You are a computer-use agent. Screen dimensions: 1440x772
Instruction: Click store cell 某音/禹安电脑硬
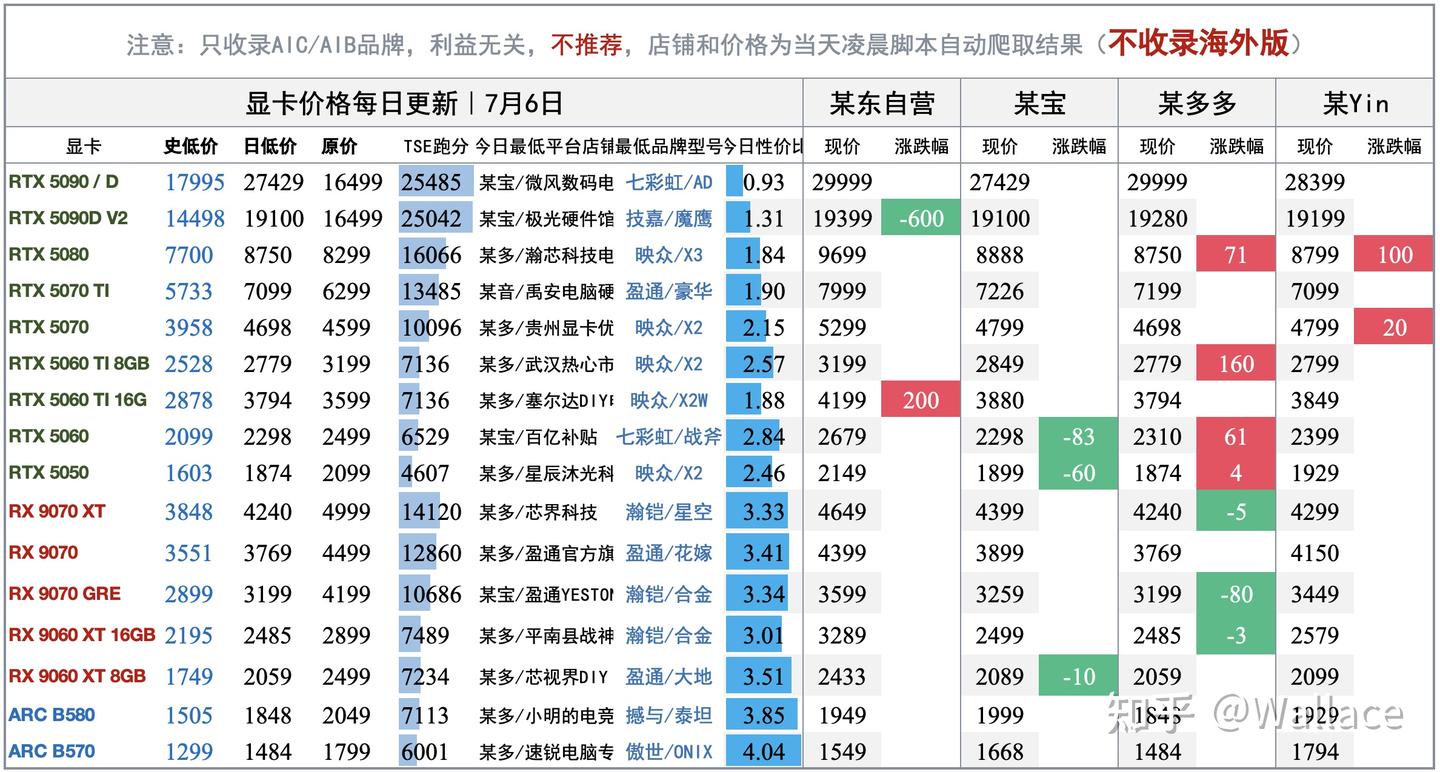point(546,292)
